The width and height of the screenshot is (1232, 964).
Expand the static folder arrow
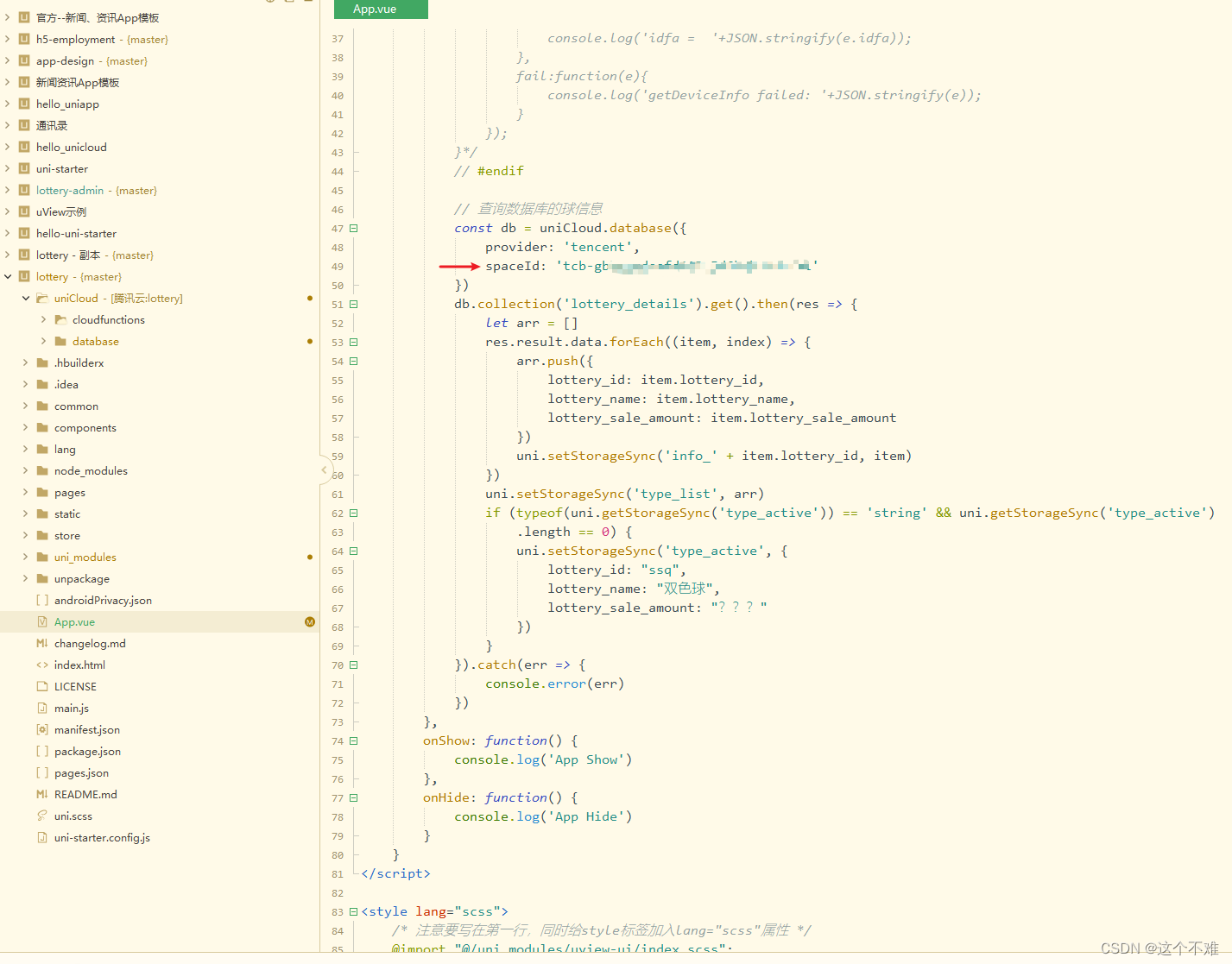coord(26,514)
